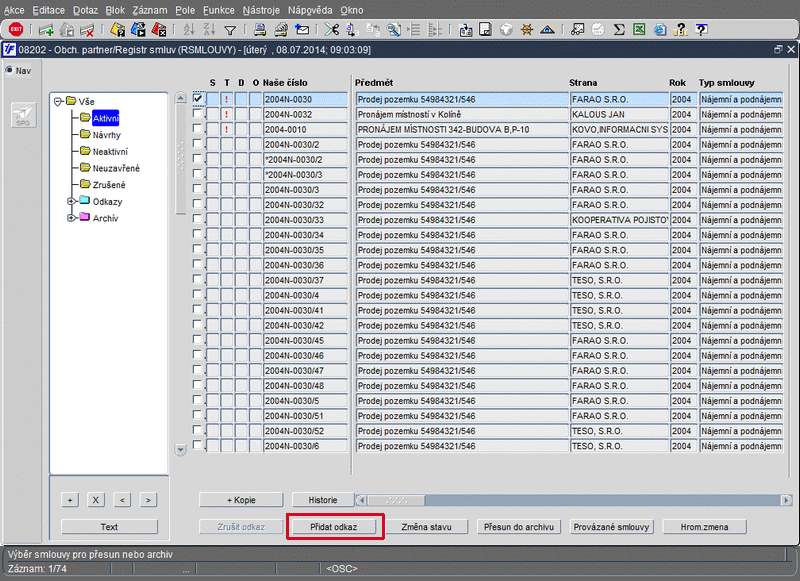Click the triangle with blue eye icon
This screenshot has height=581, width=800.
tap(547, 30)
